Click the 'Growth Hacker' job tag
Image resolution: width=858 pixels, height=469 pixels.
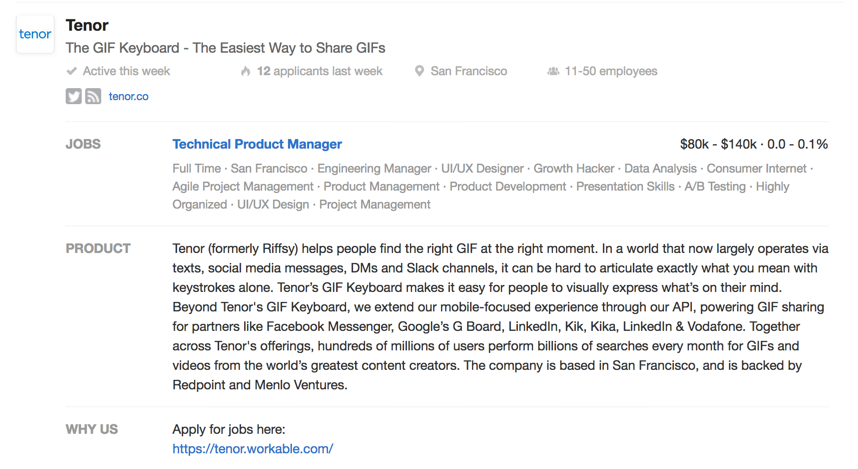[574, 169]
